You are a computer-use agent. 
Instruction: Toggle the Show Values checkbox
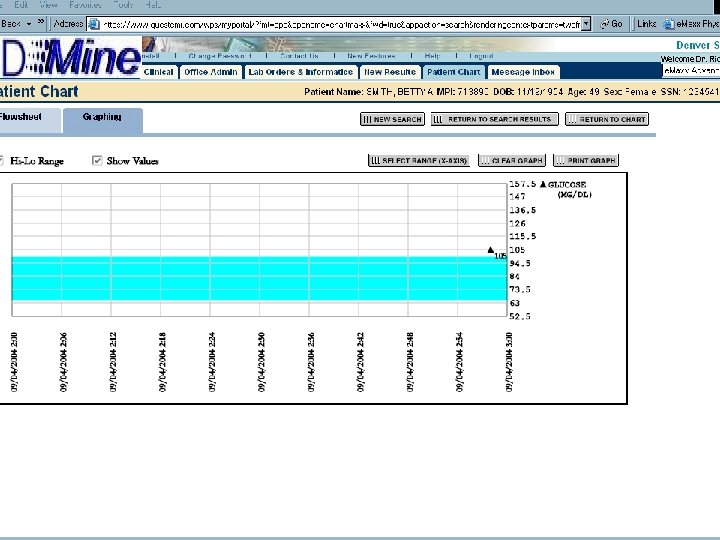click(96, 161)
